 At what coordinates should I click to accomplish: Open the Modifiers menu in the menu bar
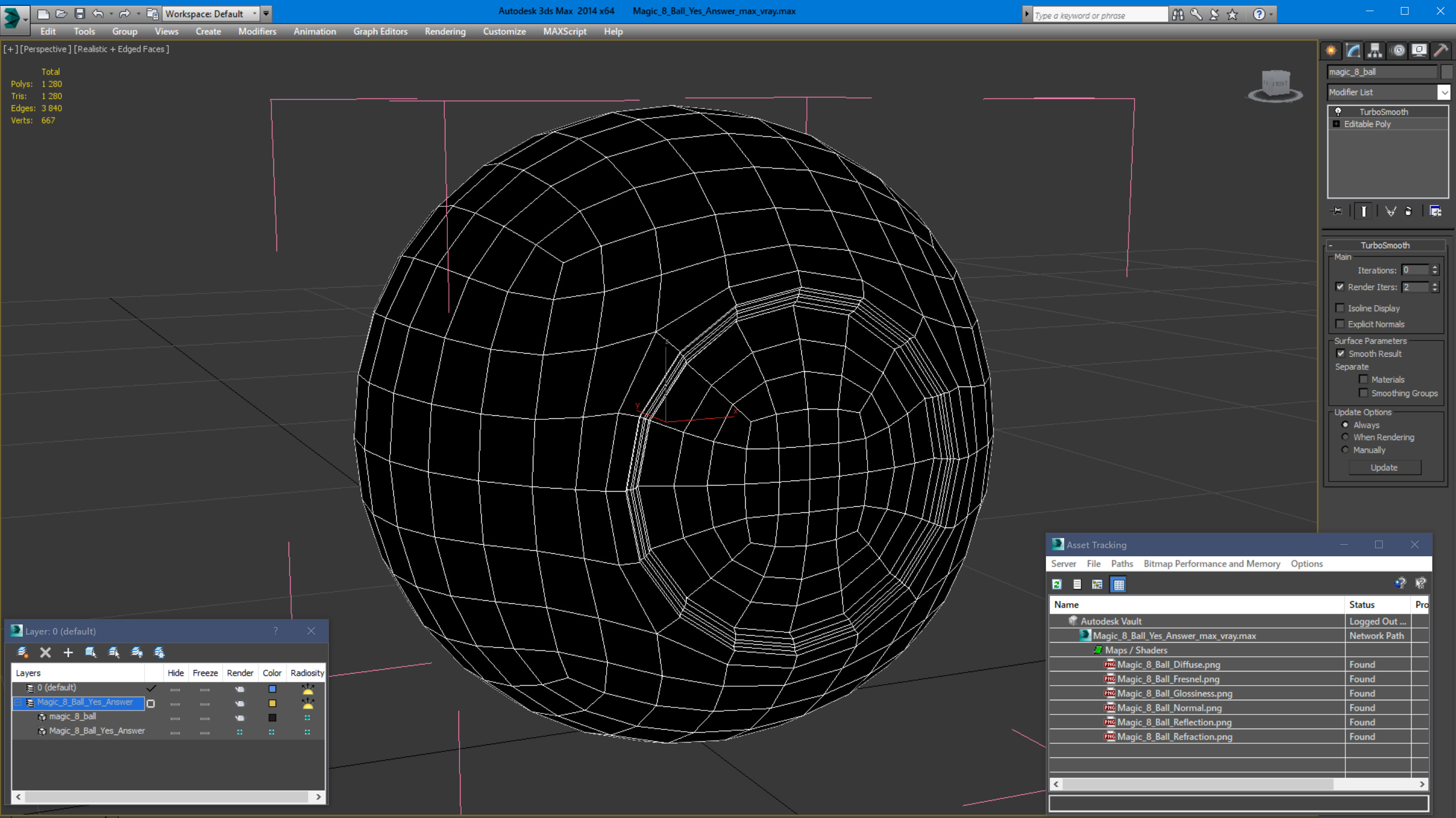click(x=257, y=31)
